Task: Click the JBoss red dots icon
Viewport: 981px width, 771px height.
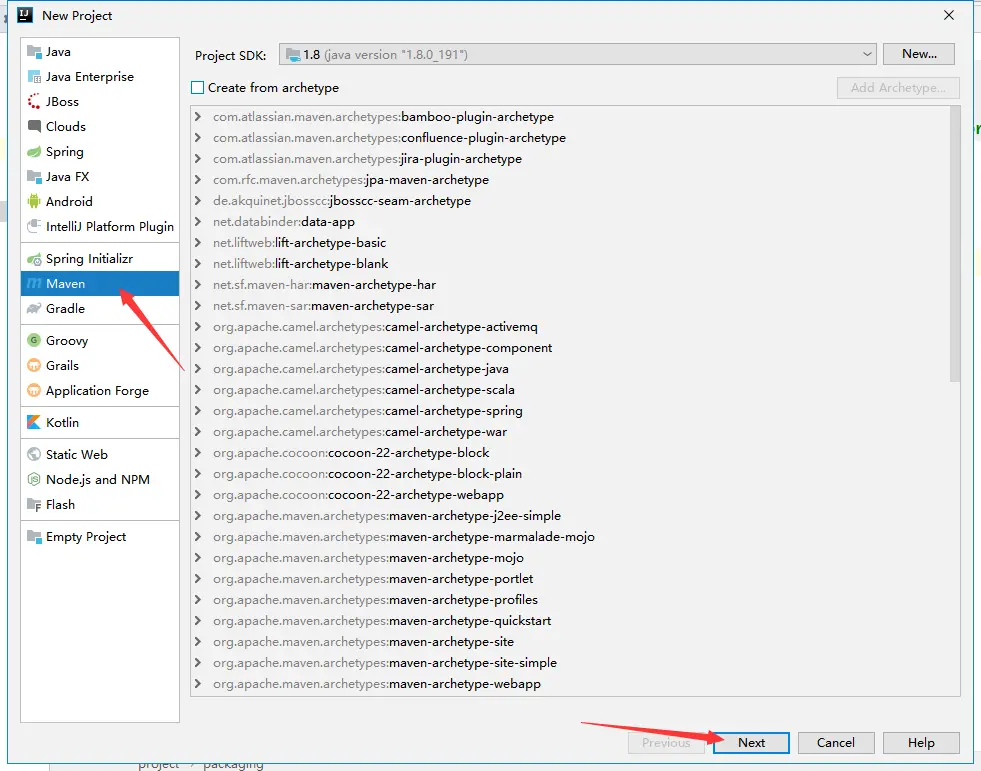Action: pos(34,101)
